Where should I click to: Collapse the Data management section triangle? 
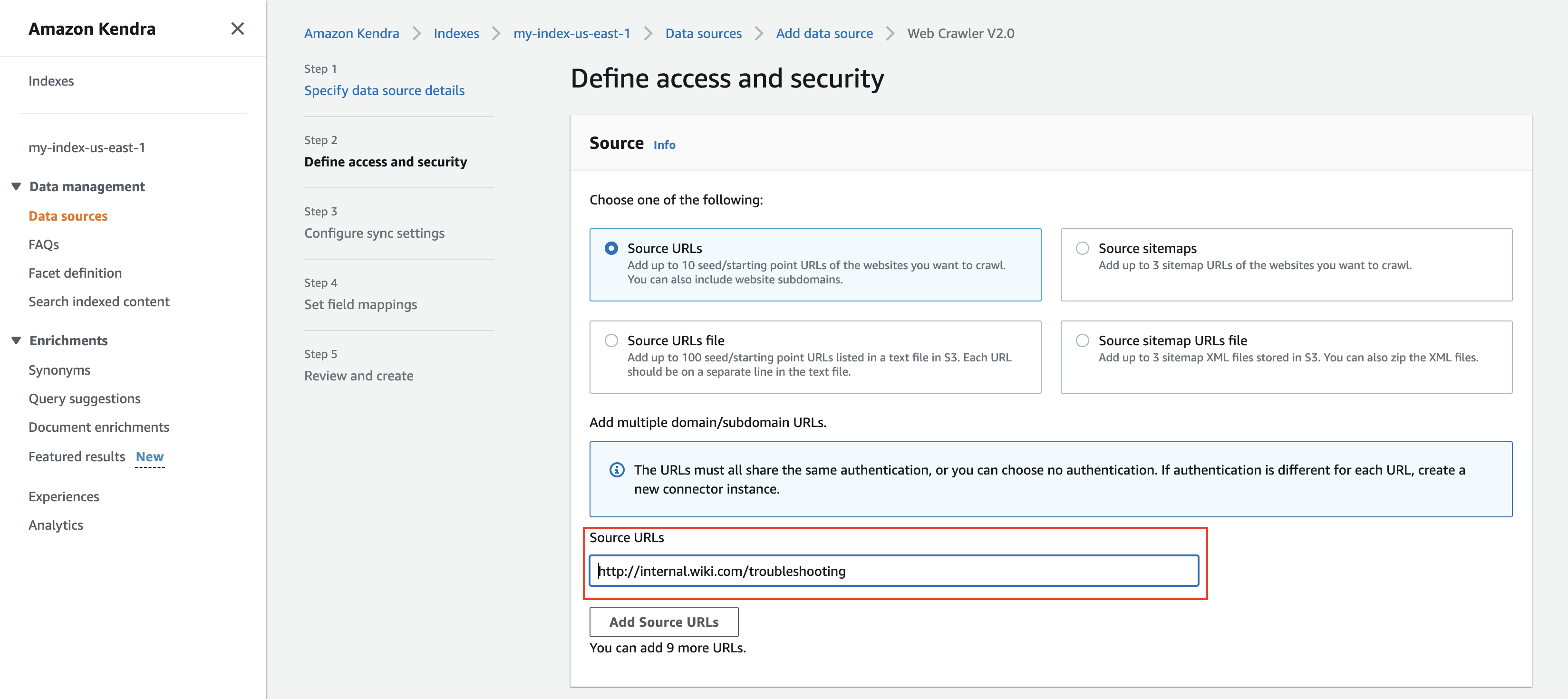pos(17,186)
